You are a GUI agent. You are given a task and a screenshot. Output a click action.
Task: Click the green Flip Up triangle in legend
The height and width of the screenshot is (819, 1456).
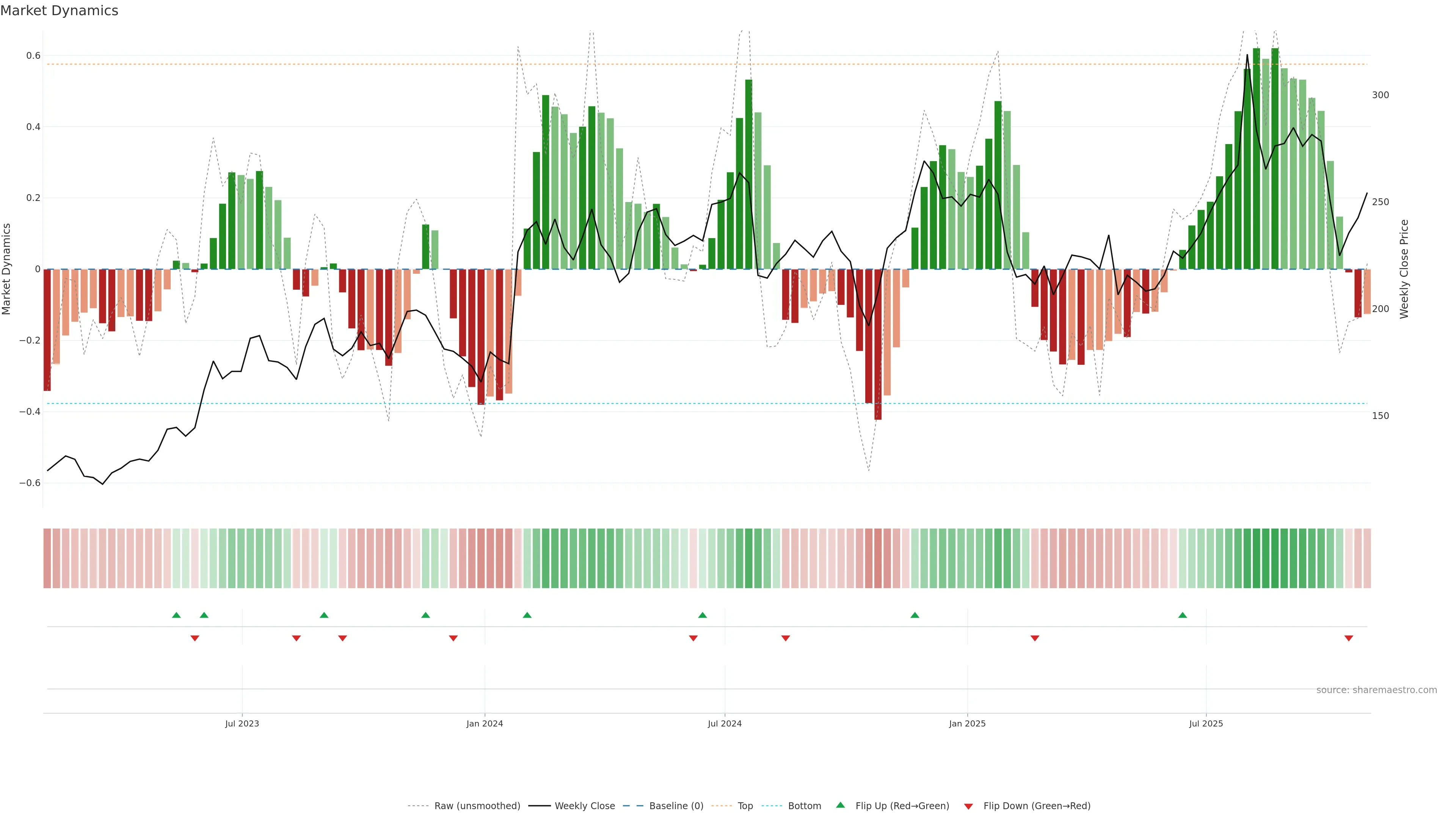coord(841,805)
